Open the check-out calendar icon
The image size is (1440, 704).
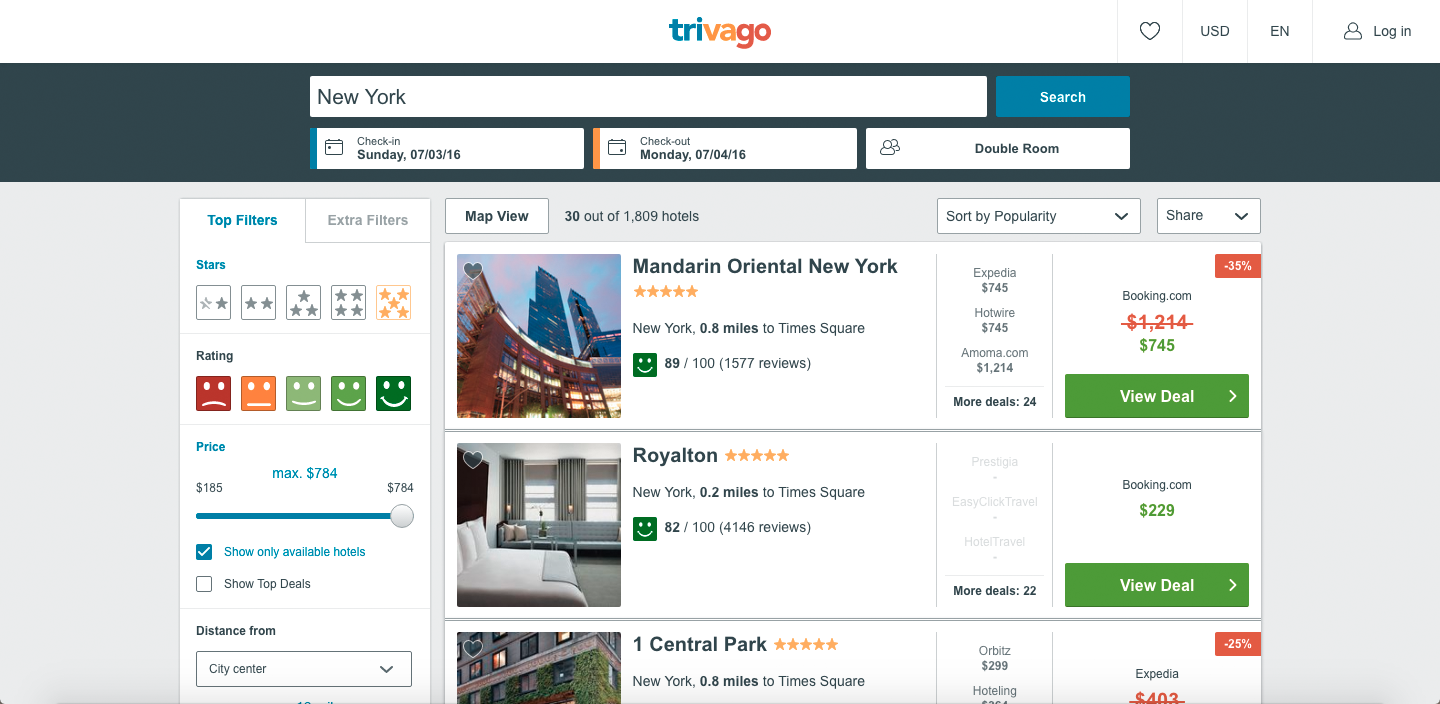(x=617, y=148)
